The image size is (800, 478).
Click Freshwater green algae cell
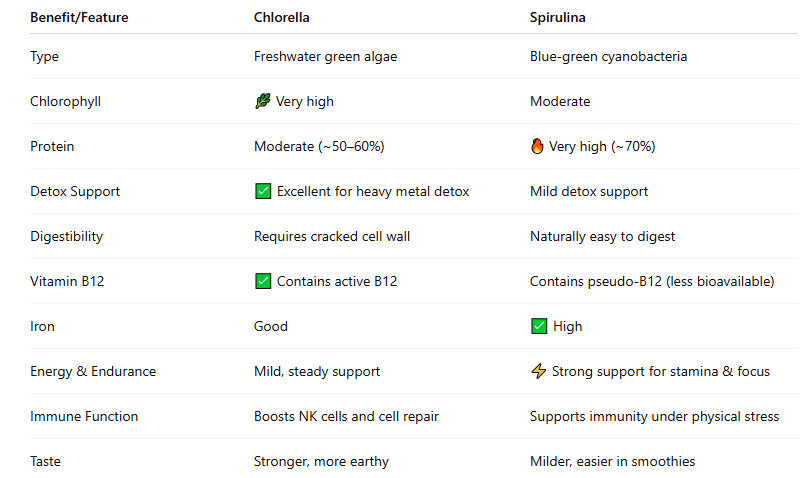[326, 57]
